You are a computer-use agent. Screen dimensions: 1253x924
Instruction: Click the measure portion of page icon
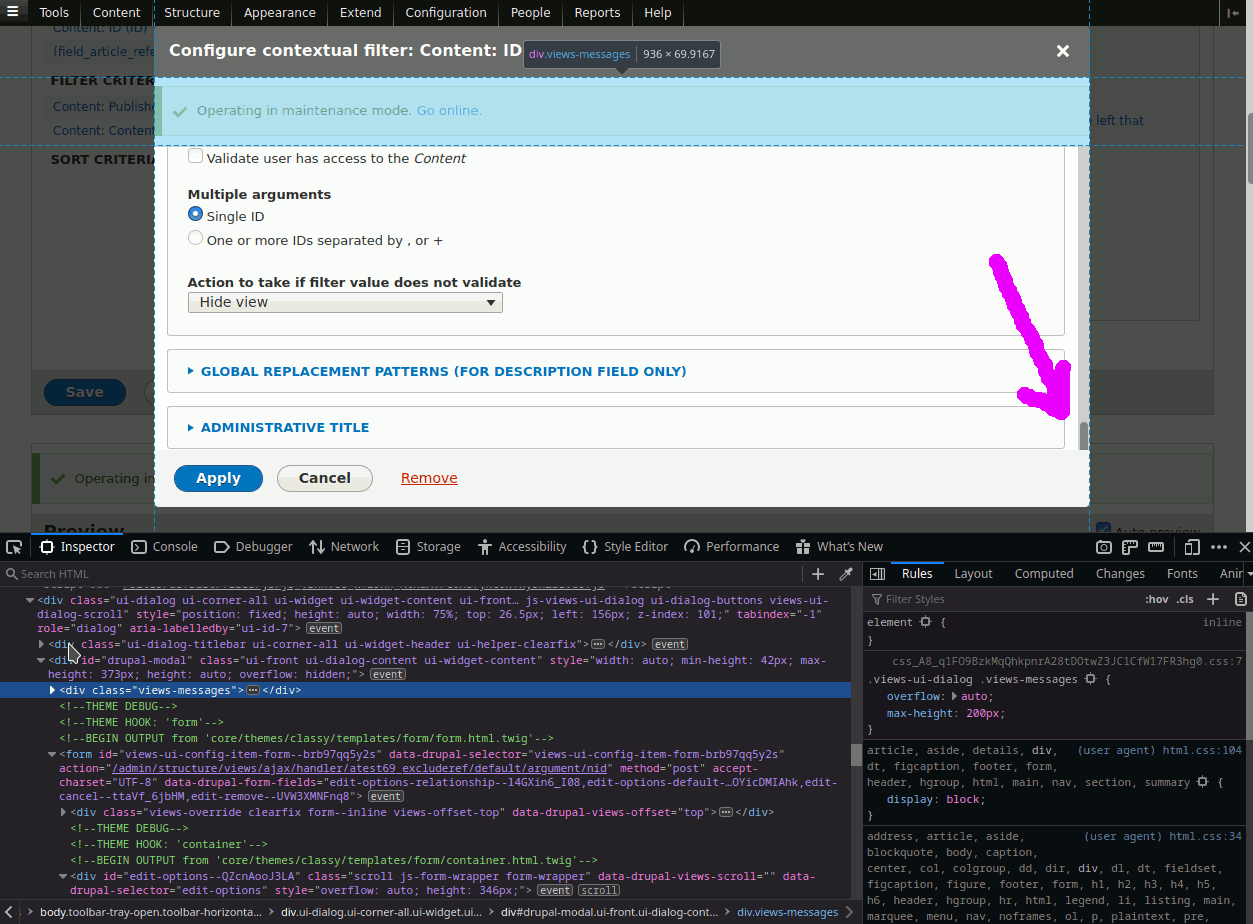pyautogui.click(x=1155, y=547)
